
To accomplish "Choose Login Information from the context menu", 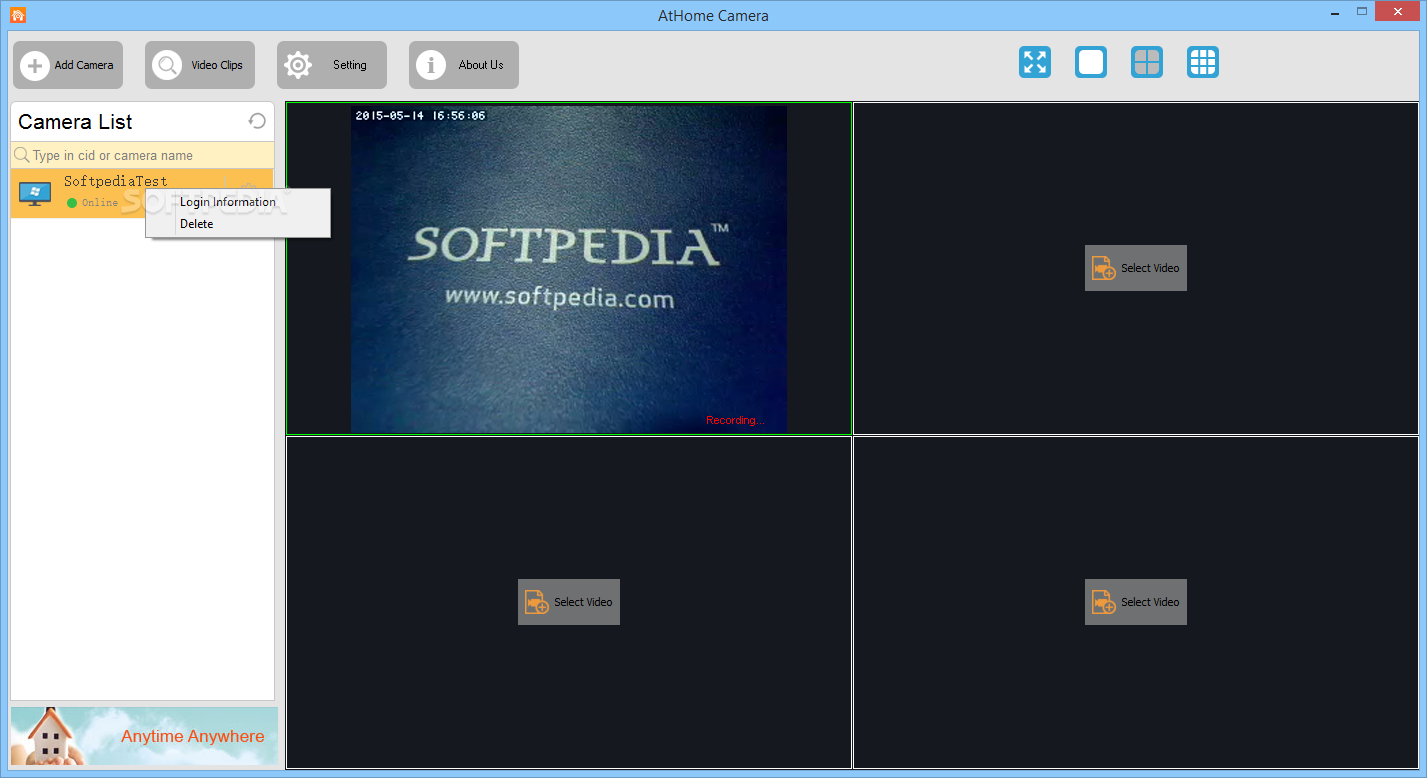I will (228, 202).
